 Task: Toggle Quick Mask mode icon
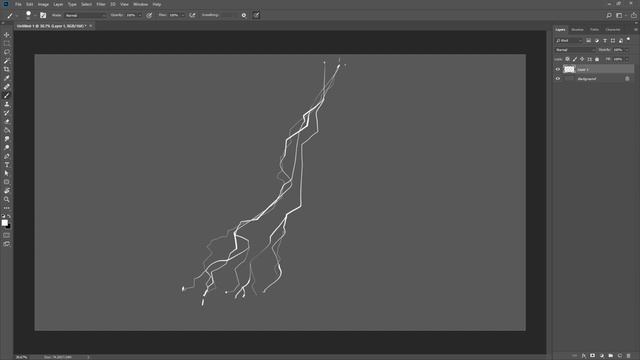7,235
